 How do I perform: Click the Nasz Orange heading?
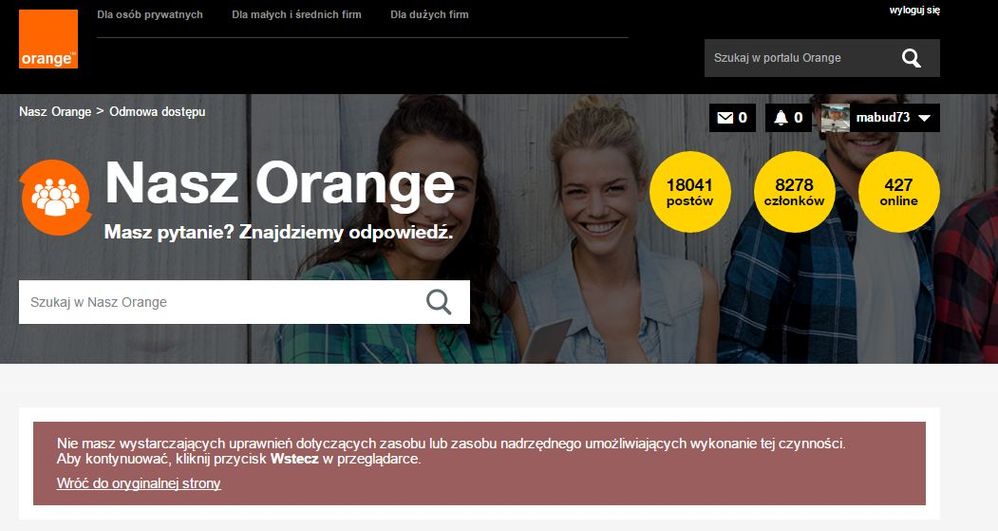[280, 185]
